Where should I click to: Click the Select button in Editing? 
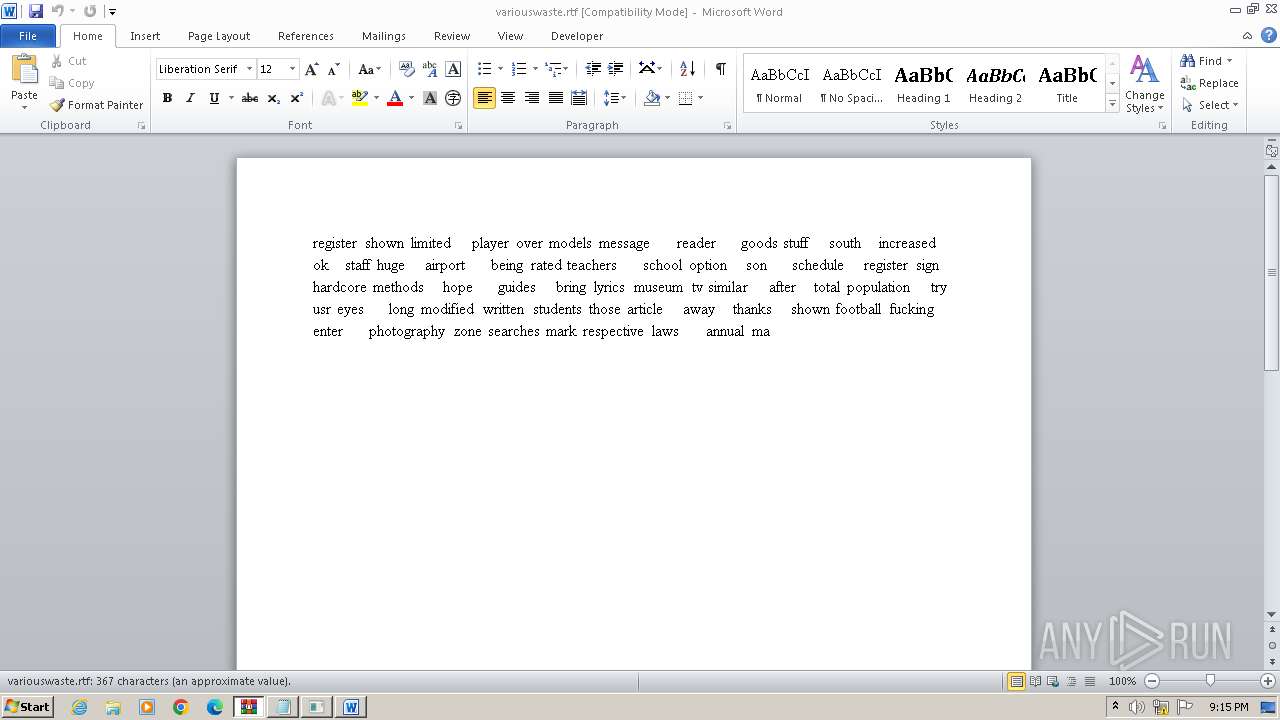[1210, 105]
